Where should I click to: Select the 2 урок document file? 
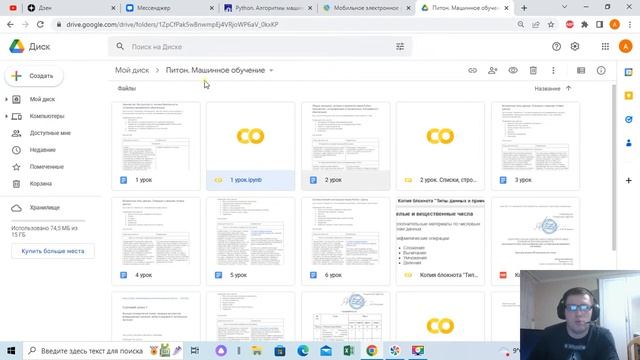tap(346, 146)
